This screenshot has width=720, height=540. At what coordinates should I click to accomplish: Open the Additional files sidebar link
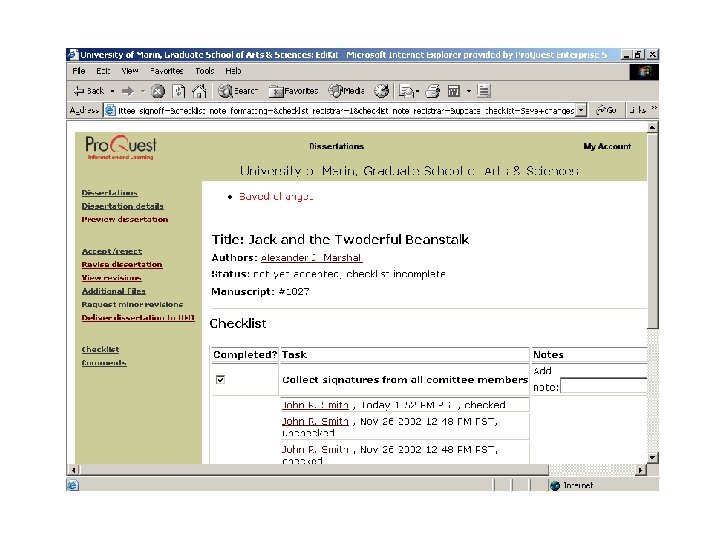(113, 291)
